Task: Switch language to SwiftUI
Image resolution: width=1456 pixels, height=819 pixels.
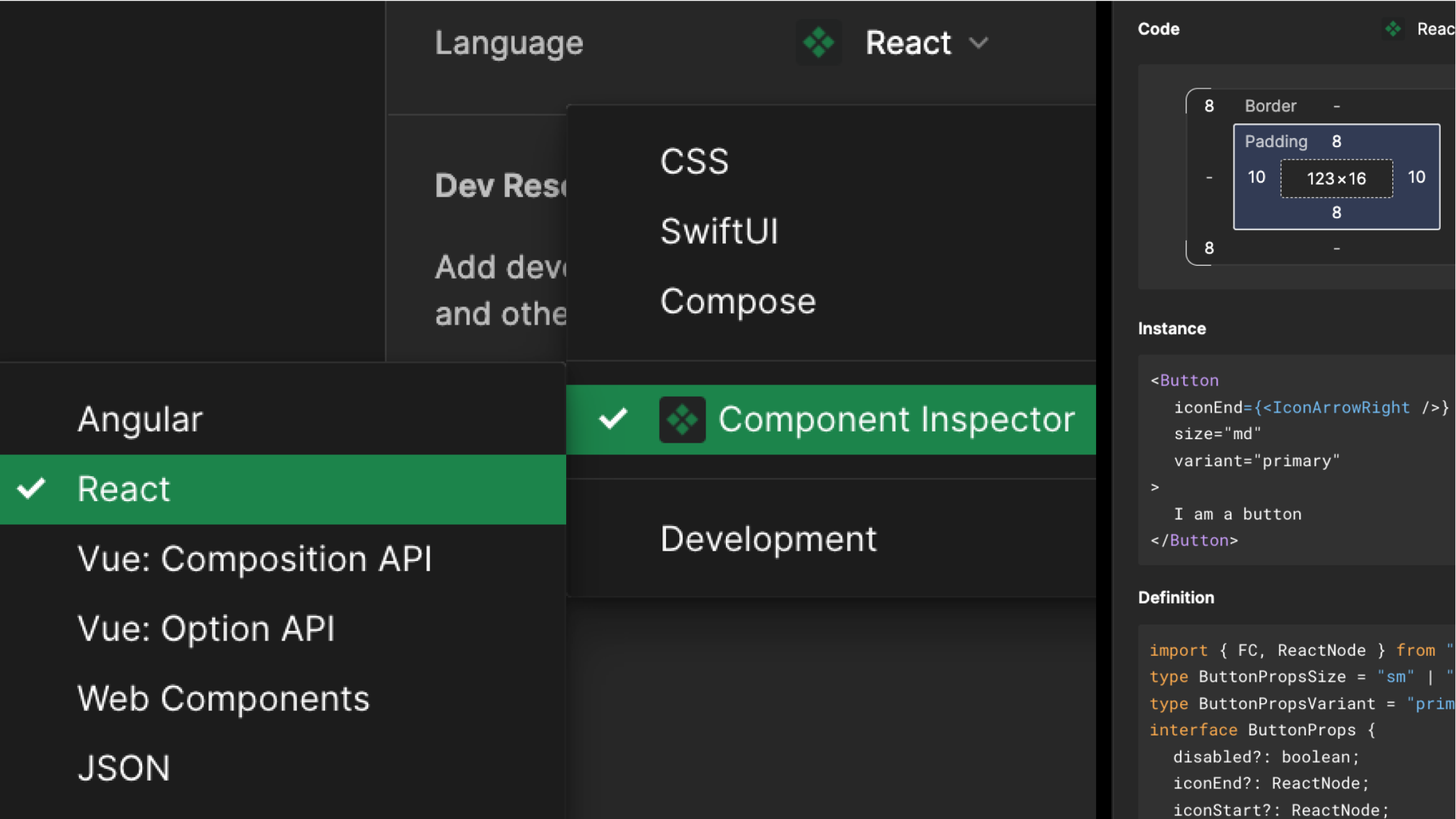Action: [x=719, y=231]
